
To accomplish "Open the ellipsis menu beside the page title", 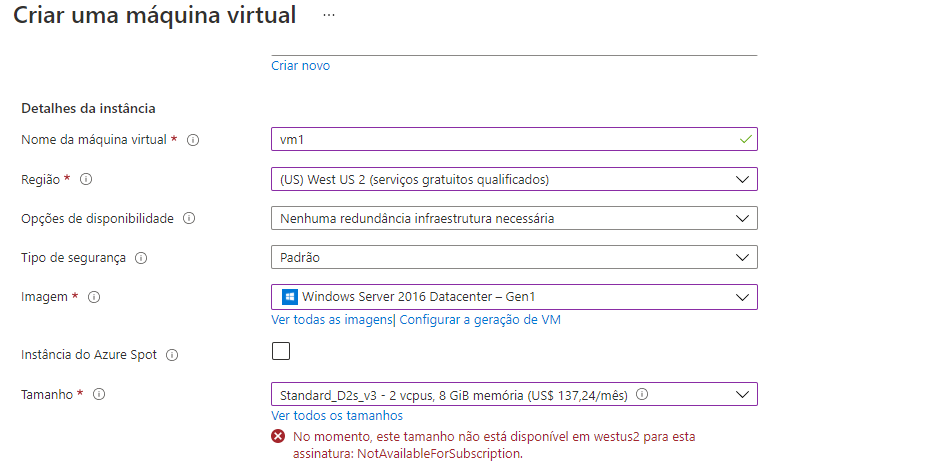I will [x=329, y=15].
